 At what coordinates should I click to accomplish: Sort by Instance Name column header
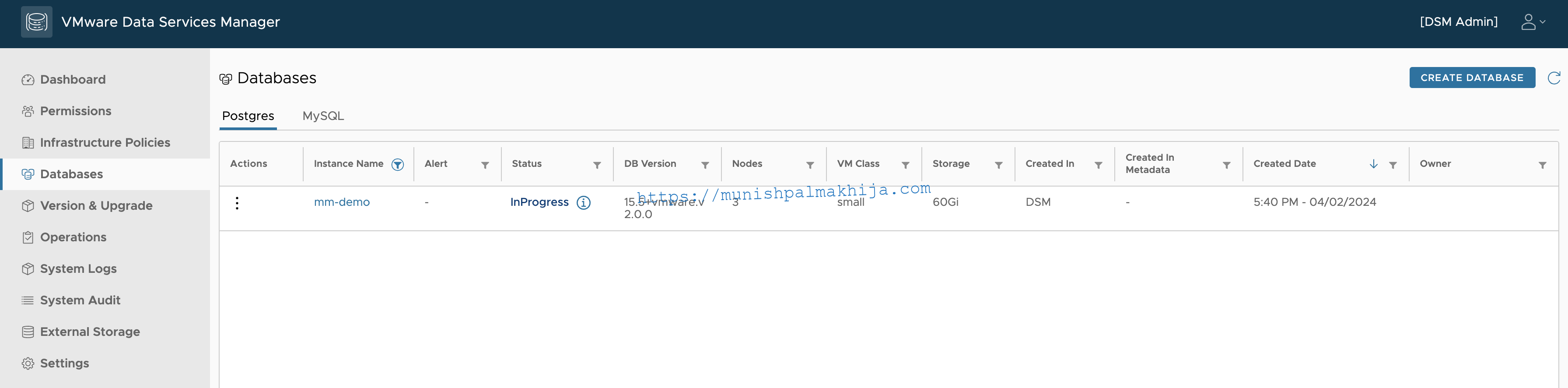tap(348, 164)
